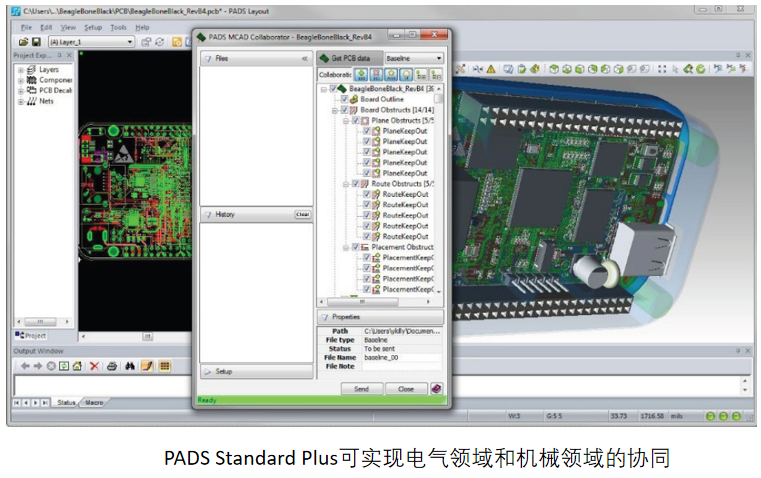The width and height of the screenshot is (761, 478).
Task: Select the Project tab under Project Explorer
Action: point(31,335)
